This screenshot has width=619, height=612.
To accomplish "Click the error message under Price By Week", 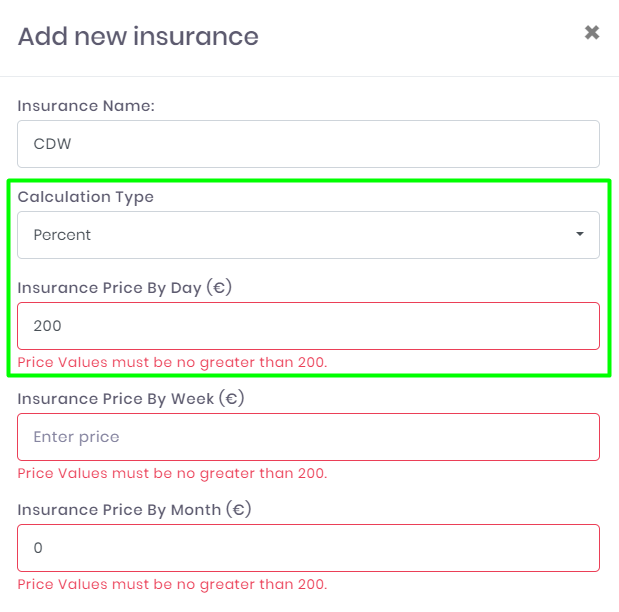I will 172,473.
